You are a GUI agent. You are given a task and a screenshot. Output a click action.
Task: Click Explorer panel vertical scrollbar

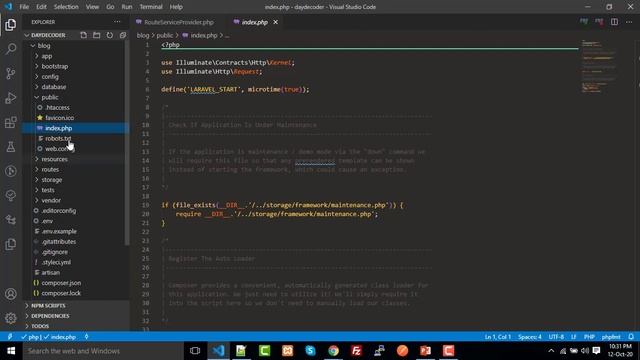[127, 143]
